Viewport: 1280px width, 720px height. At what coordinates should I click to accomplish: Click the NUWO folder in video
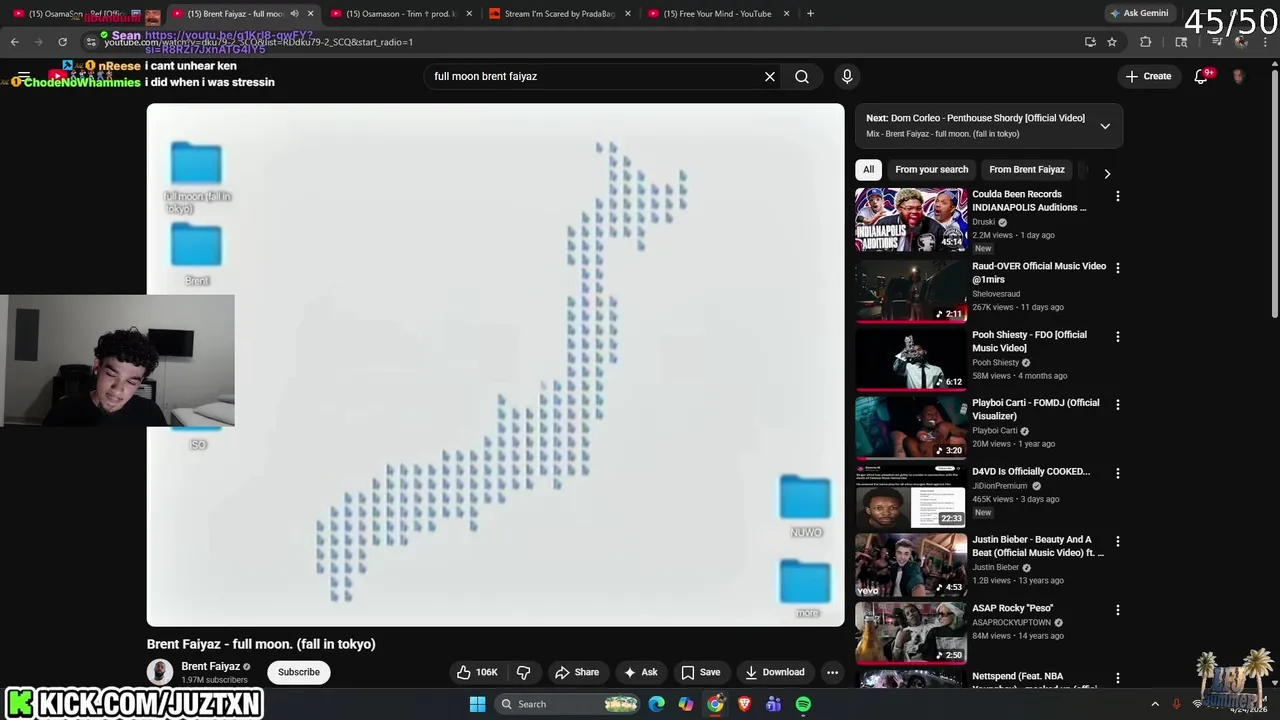[x=806, y=507]
